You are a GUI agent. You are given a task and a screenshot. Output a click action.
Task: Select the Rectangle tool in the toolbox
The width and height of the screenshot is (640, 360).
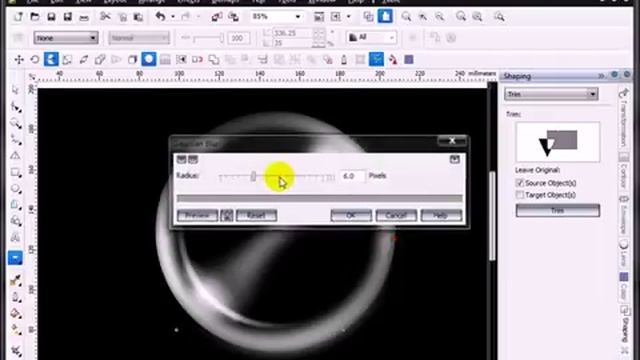coord(16,172)
